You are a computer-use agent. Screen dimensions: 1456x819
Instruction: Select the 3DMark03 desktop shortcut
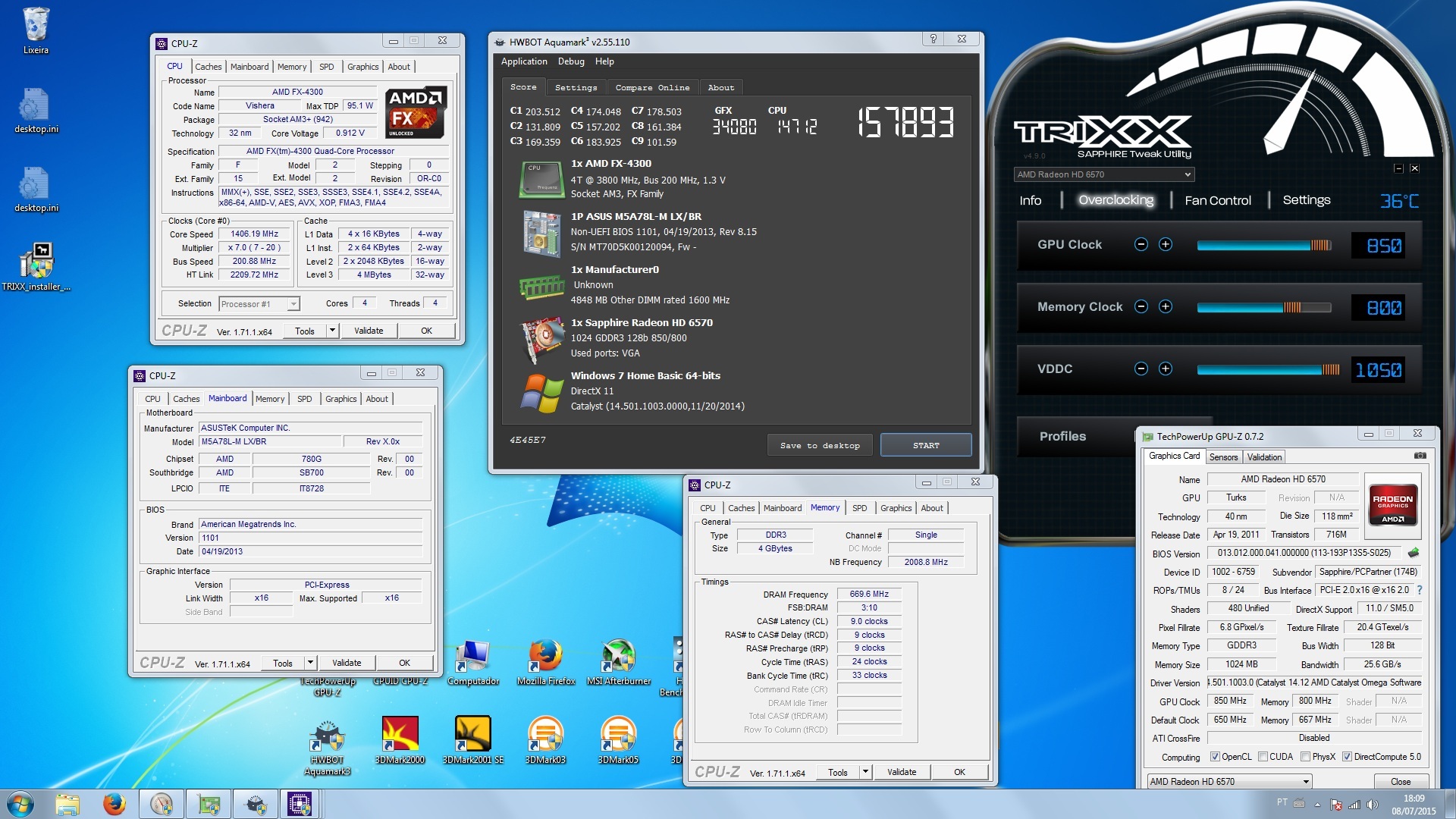pos(546,741)
